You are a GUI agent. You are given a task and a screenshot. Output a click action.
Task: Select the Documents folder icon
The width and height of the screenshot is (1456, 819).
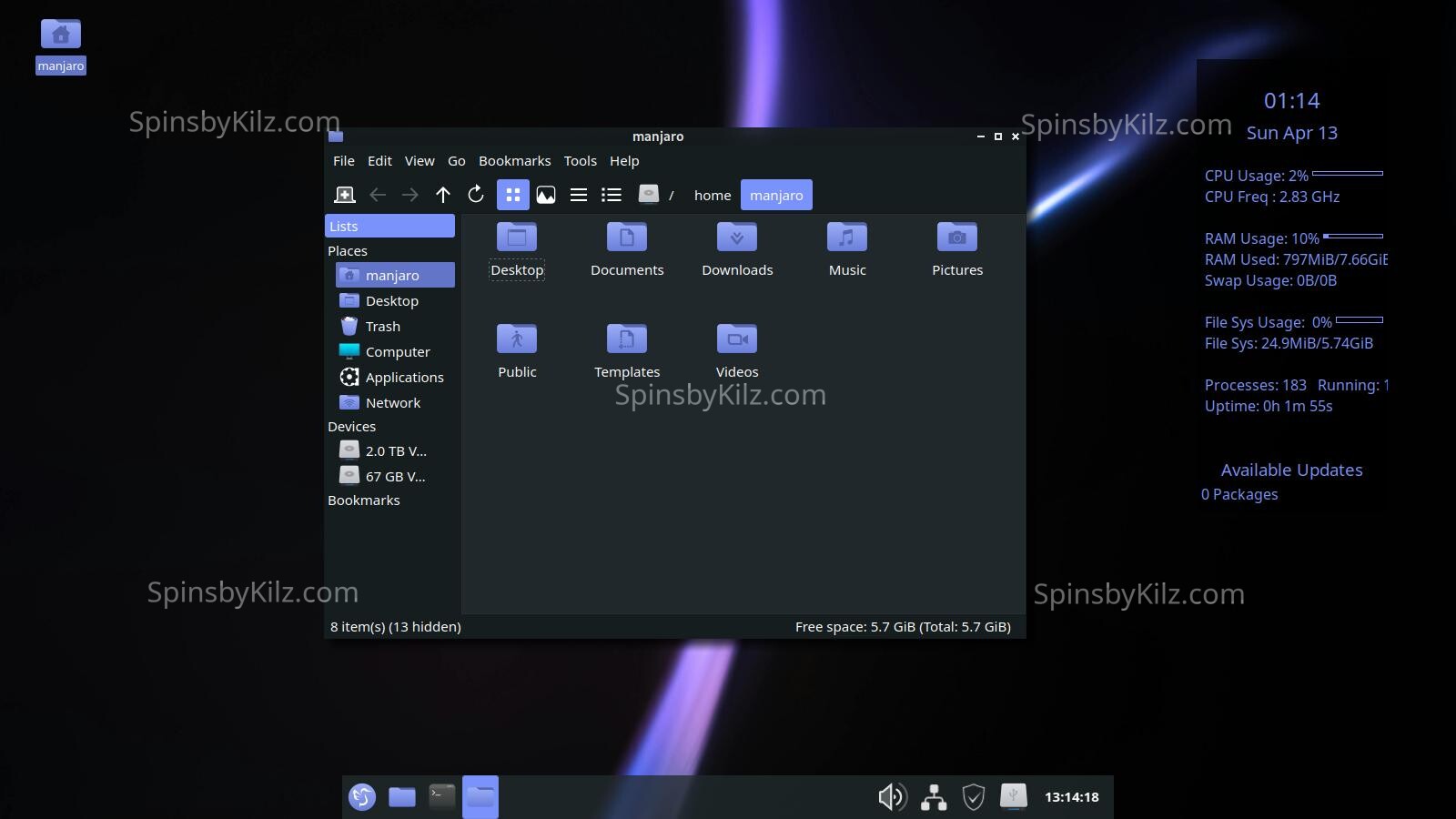coord(627,249)
